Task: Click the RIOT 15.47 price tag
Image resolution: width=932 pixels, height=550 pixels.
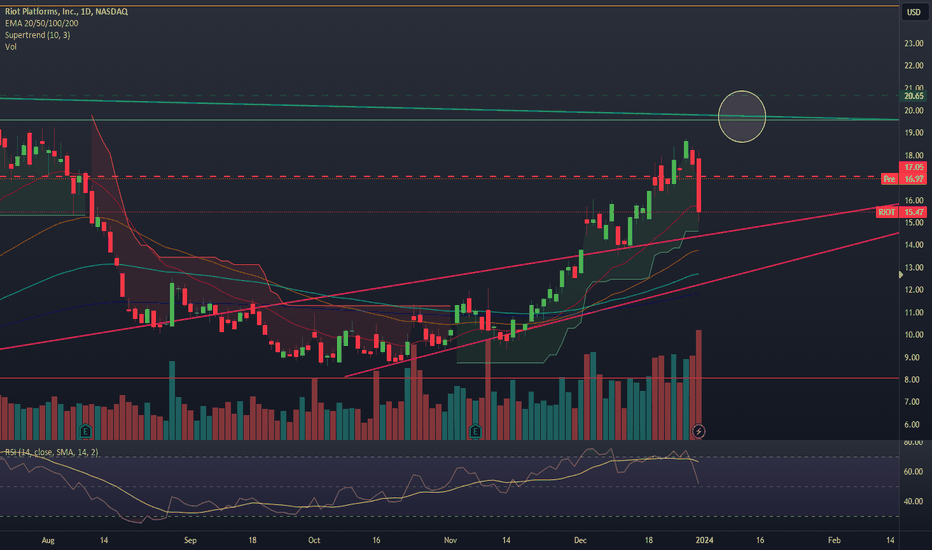Action: click(x=900, y=212)
